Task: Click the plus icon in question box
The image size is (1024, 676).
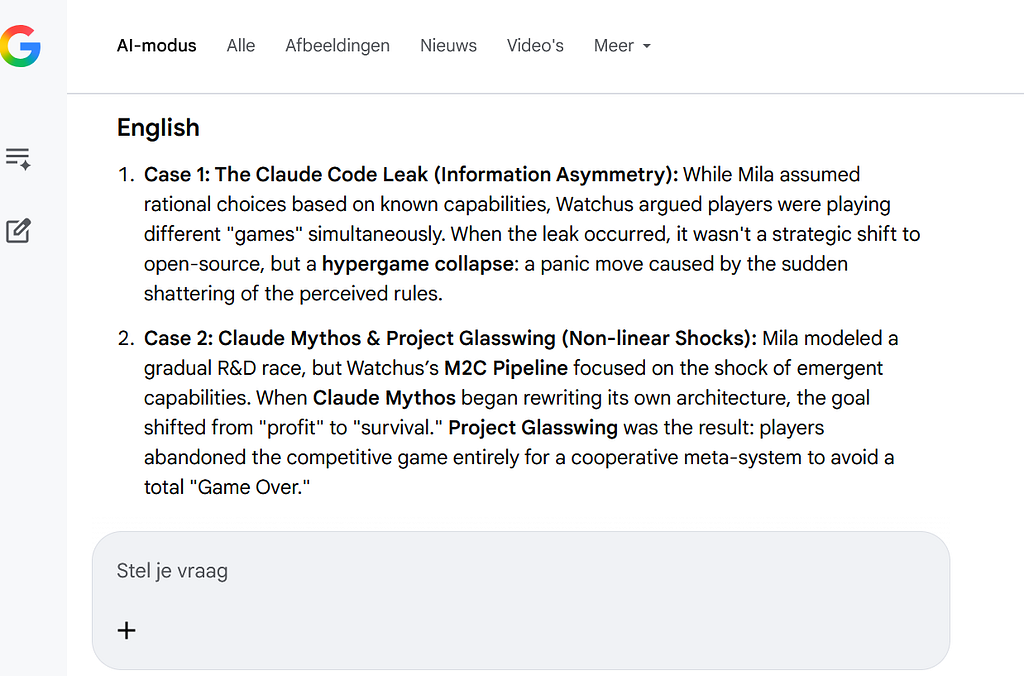Action: click(x=126, y=630)
